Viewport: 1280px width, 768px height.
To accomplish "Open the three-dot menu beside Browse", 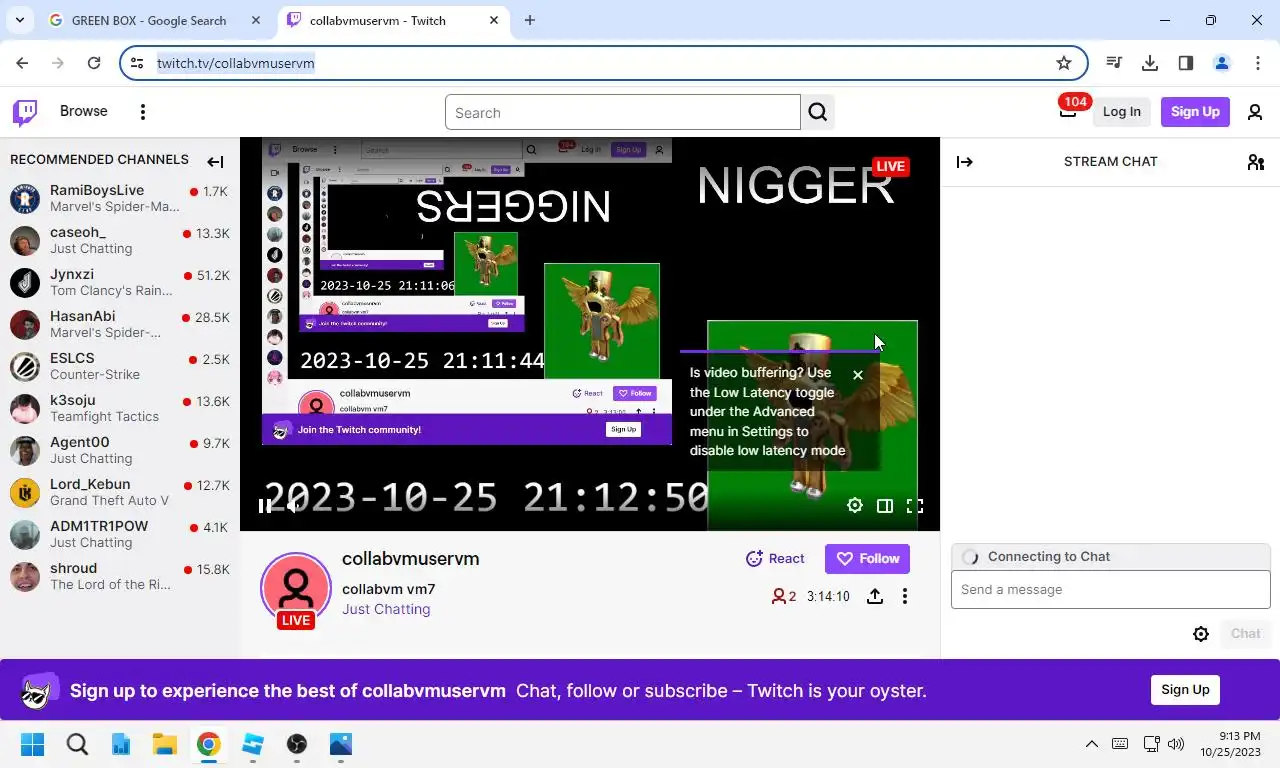I will (143, 112).
